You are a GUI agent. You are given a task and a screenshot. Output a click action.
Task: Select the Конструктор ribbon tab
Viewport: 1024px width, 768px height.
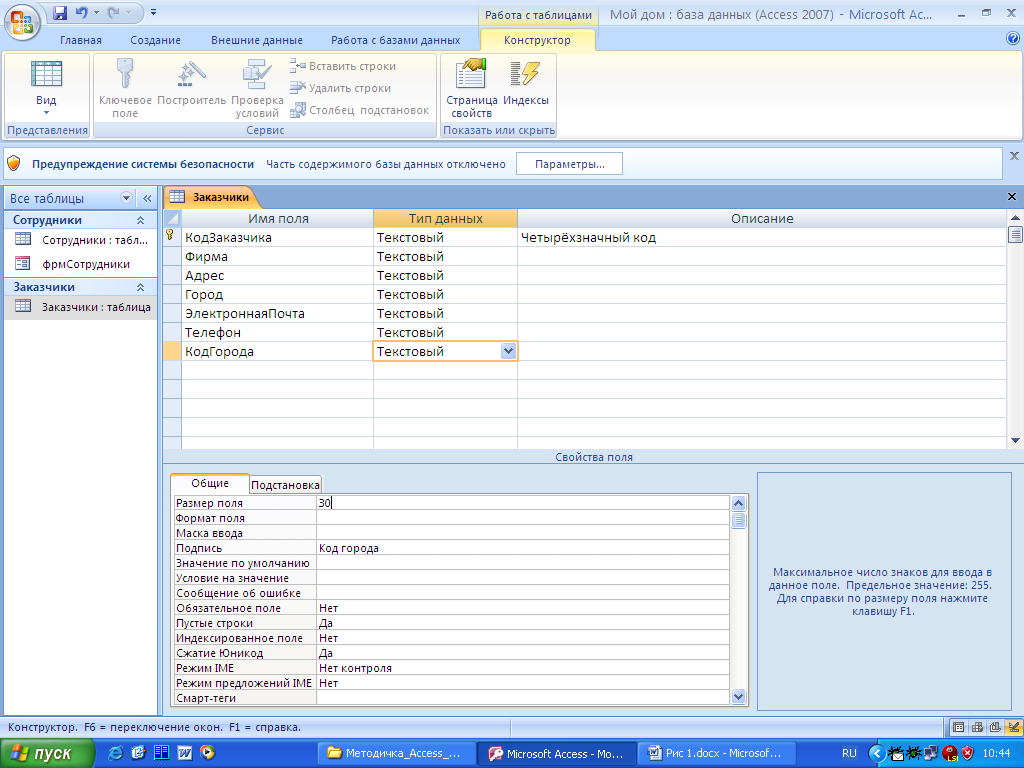tap(537, 40)
